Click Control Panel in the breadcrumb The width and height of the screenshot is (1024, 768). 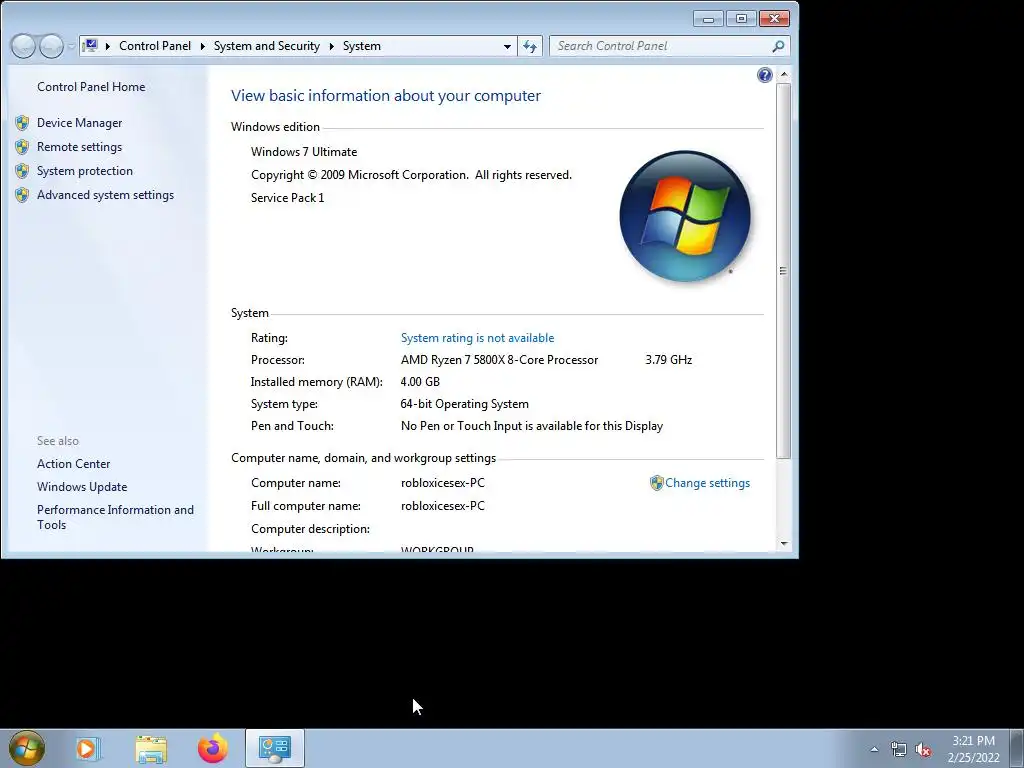point(155,46)
